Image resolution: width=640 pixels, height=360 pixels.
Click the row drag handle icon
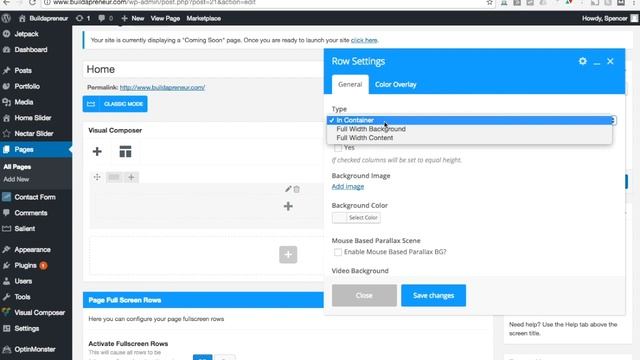pos(97,177)
